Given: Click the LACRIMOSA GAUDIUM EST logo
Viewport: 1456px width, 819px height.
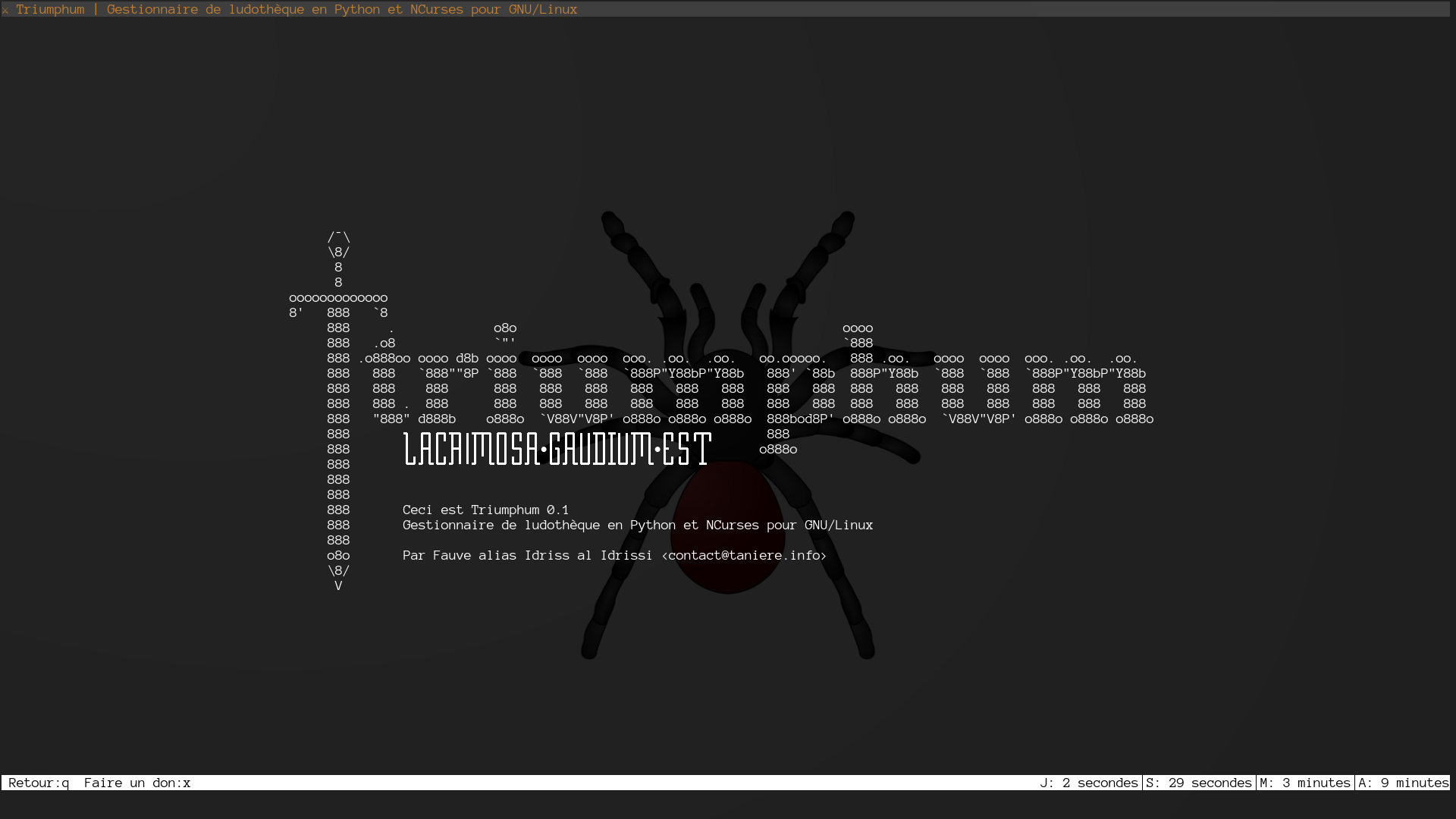Looking at the screenshot, I should 557,449.
